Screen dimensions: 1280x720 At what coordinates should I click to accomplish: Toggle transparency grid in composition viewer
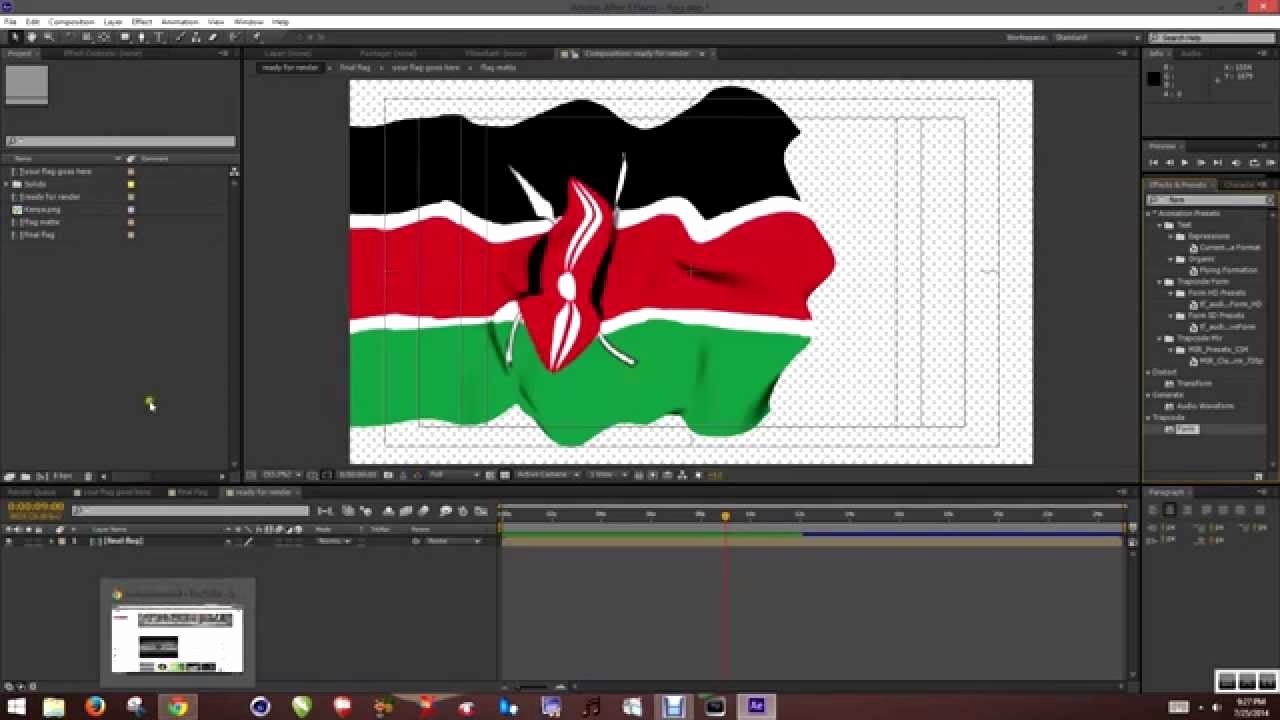click(505, 474)
